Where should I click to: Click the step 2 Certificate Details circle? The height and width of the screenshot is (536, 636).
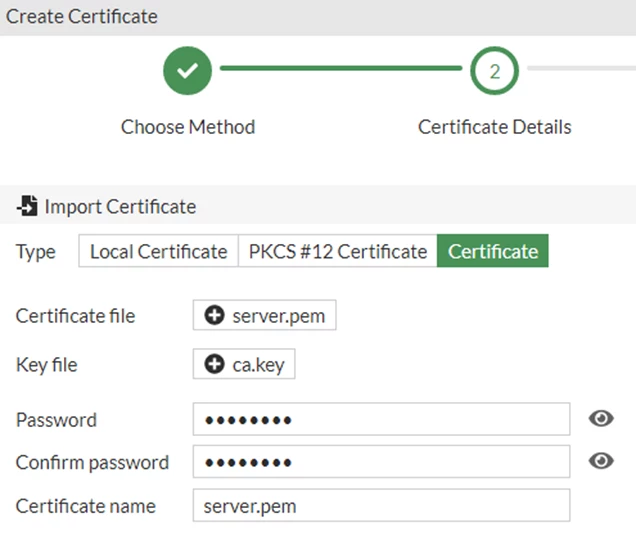coord(494,71)
